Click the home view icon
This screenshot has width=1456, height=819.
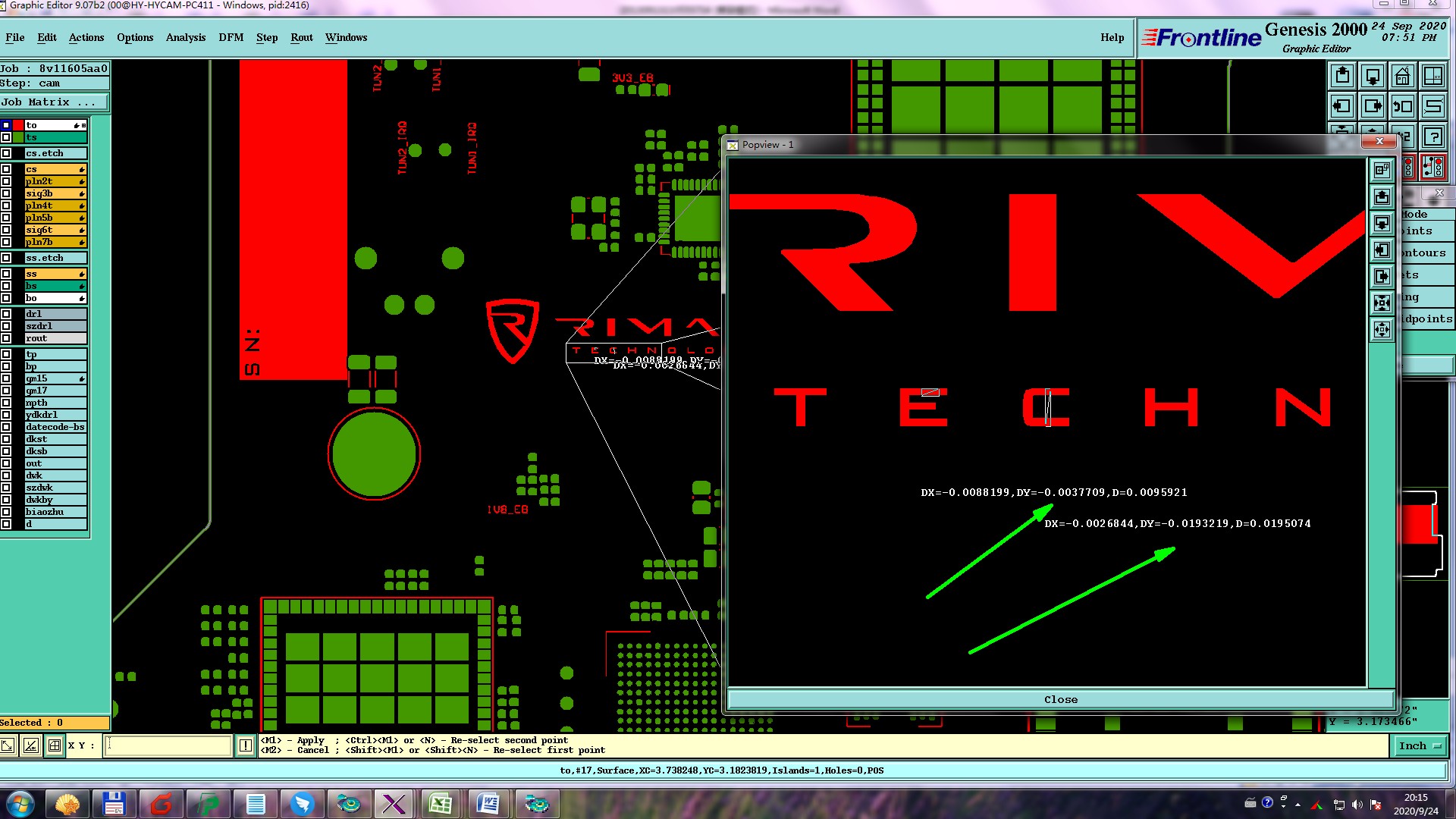1403,76
